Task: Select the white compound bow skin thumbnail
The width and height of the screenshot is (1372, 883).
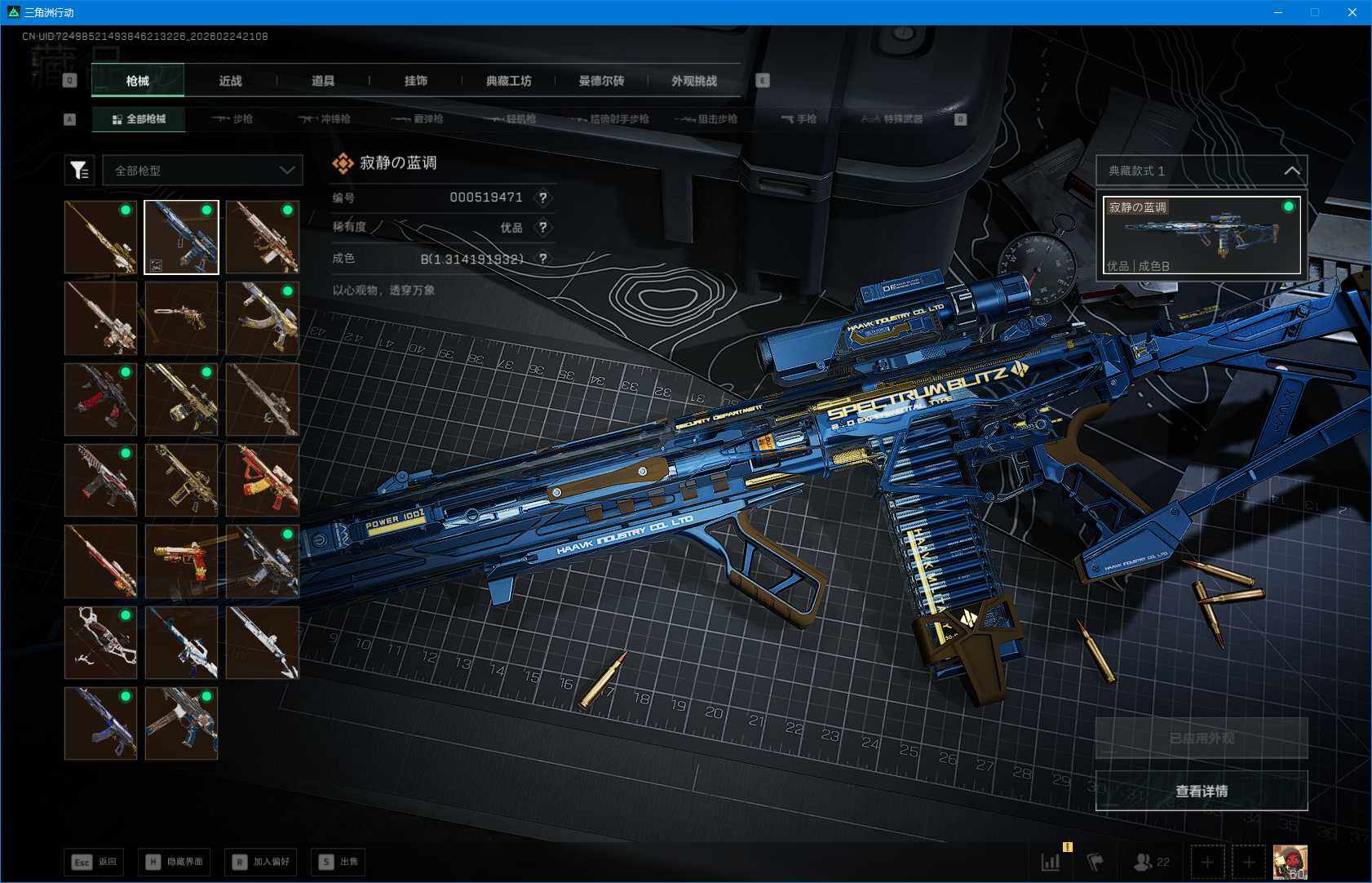Action: click(x=100, y=642)
